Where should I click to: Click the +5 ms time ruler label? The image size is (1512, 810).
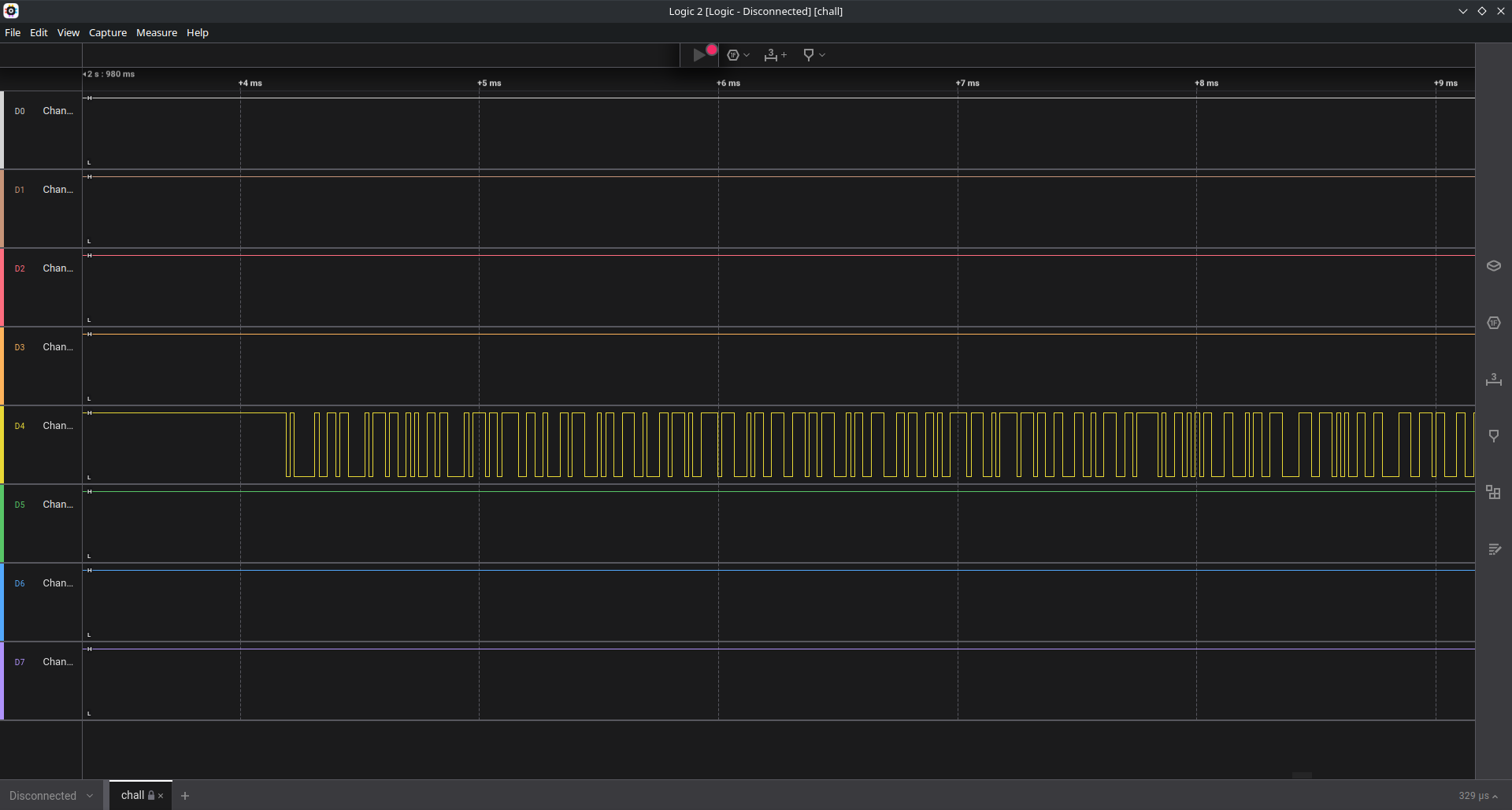489,83
